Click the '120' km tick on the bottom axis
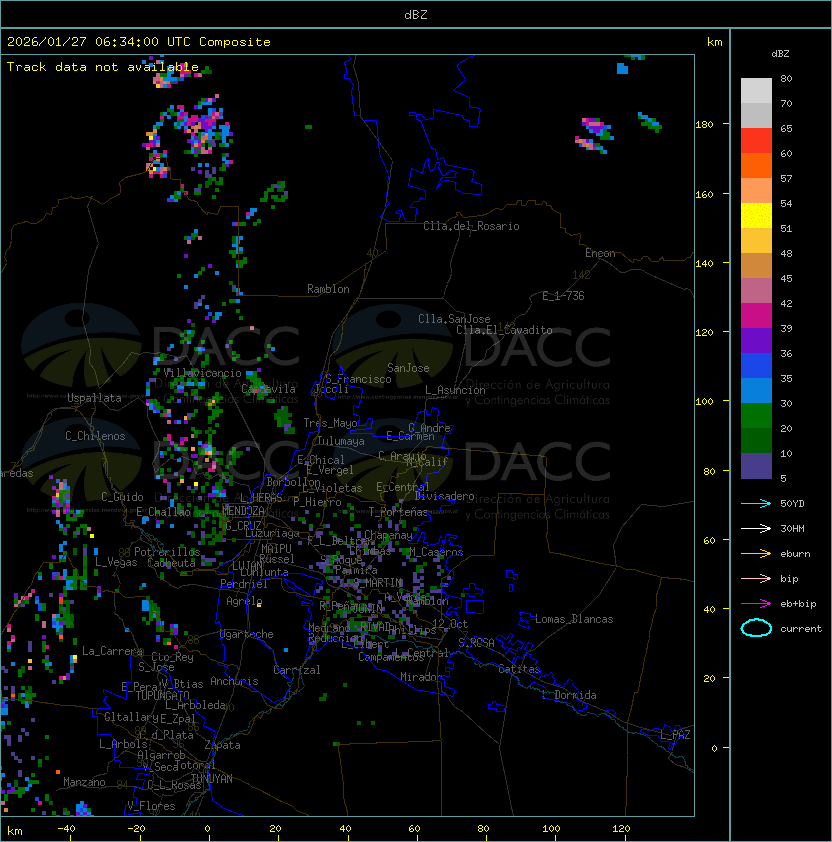 pos(621,829)
